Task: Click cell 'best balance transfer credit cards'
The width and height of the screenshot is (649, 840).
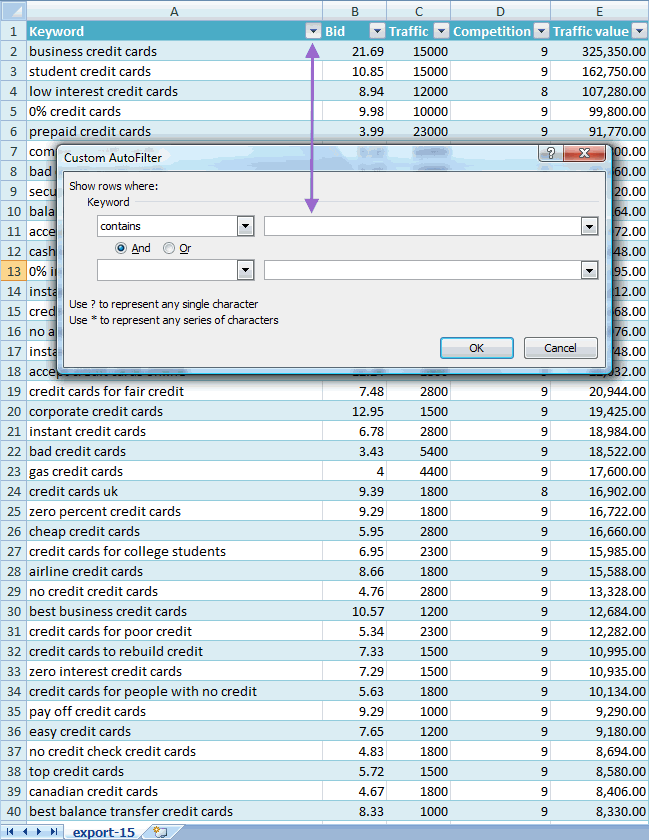Action: tap(174, 812)
